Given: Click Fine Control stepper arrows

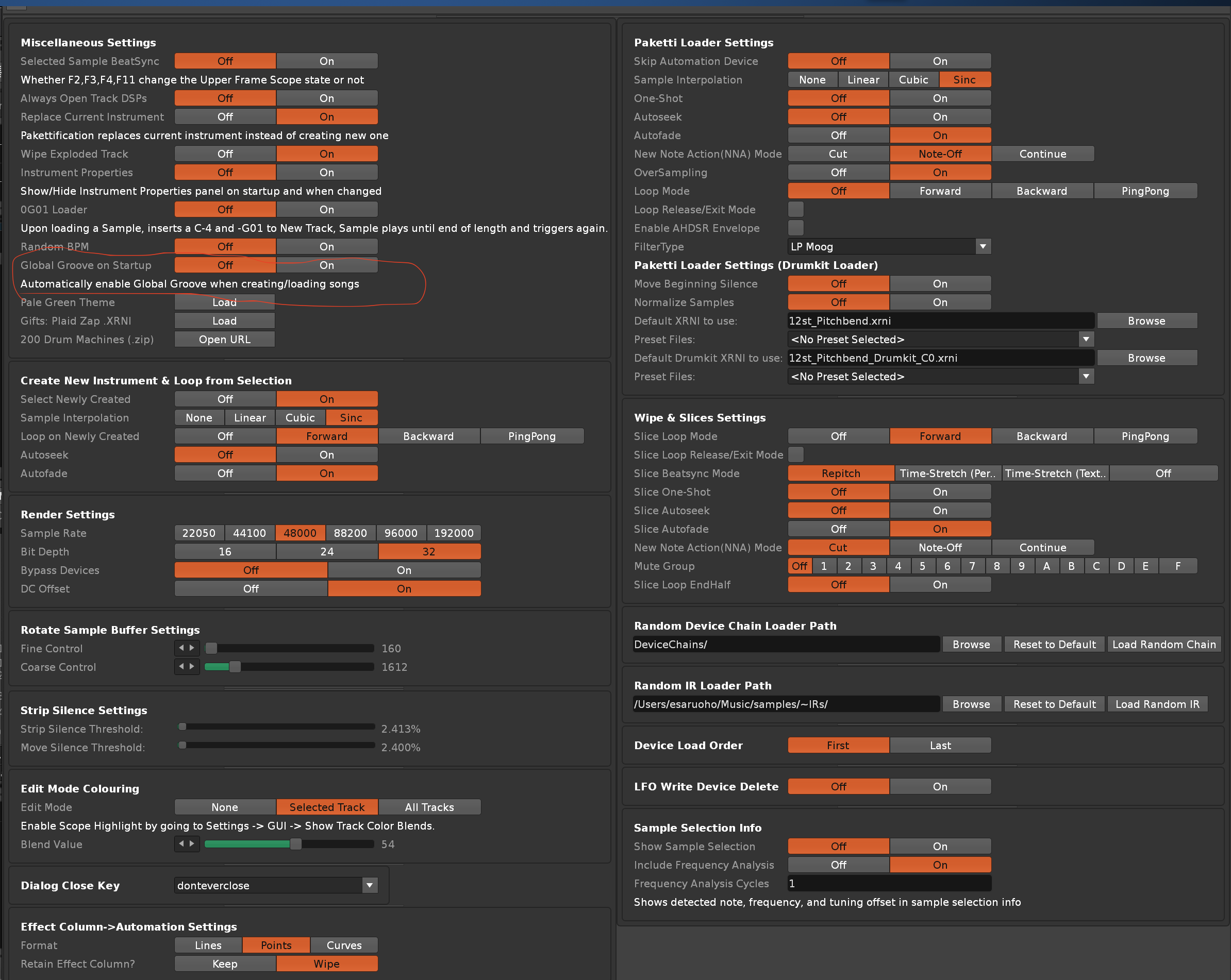Looking at the screenshot, I should pos(187,648).
